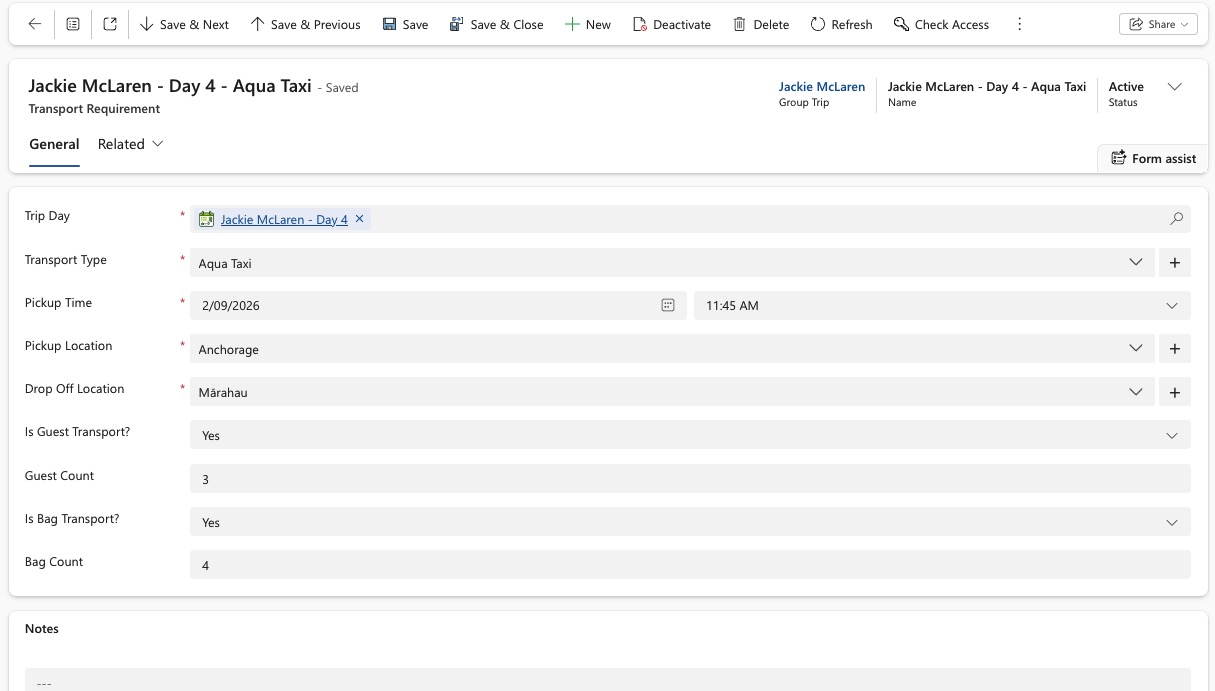The height and width of the screenshot is (691, 1215).
Task: Switch to the General tab
Action: [54, 144]
